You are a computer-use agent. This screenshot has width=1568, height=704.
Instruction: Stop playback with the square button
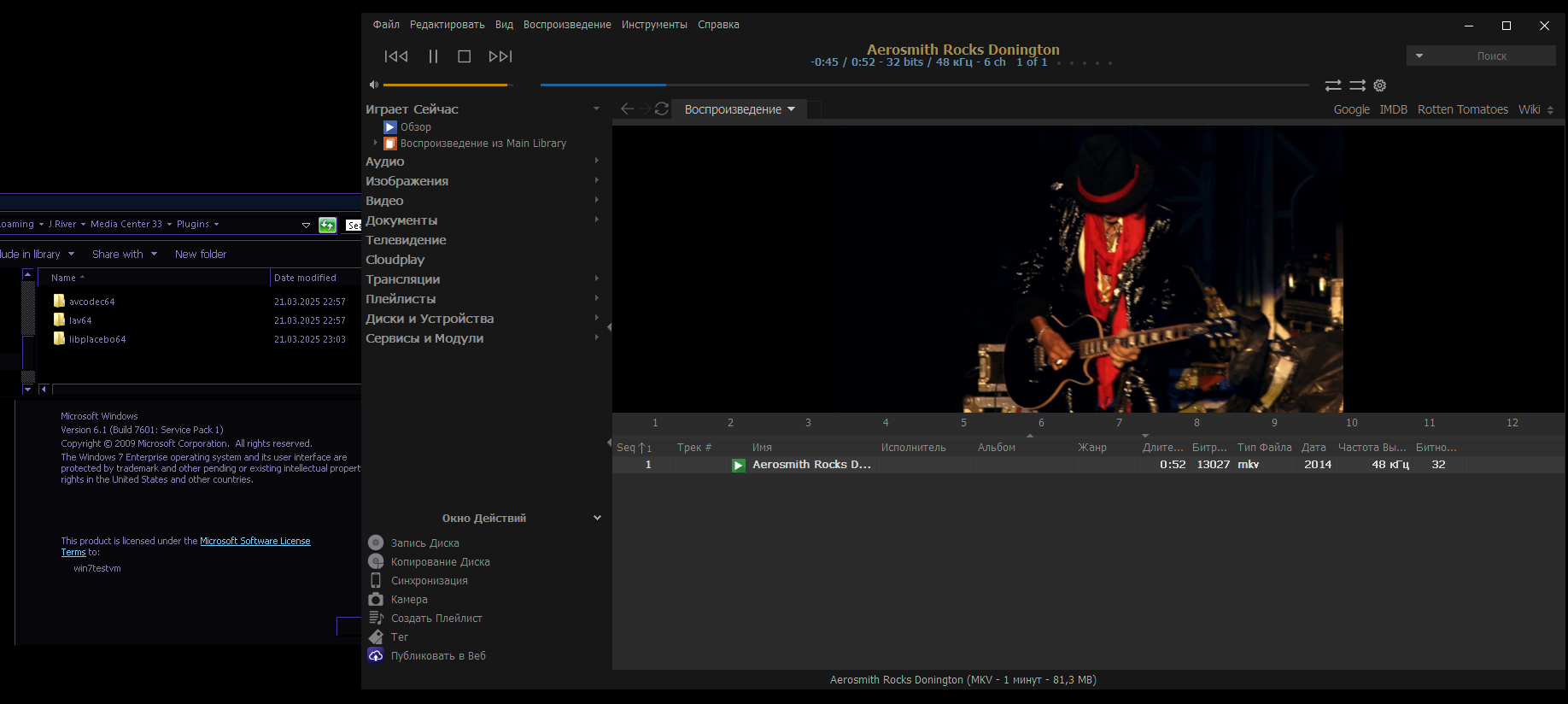[465, 56]
